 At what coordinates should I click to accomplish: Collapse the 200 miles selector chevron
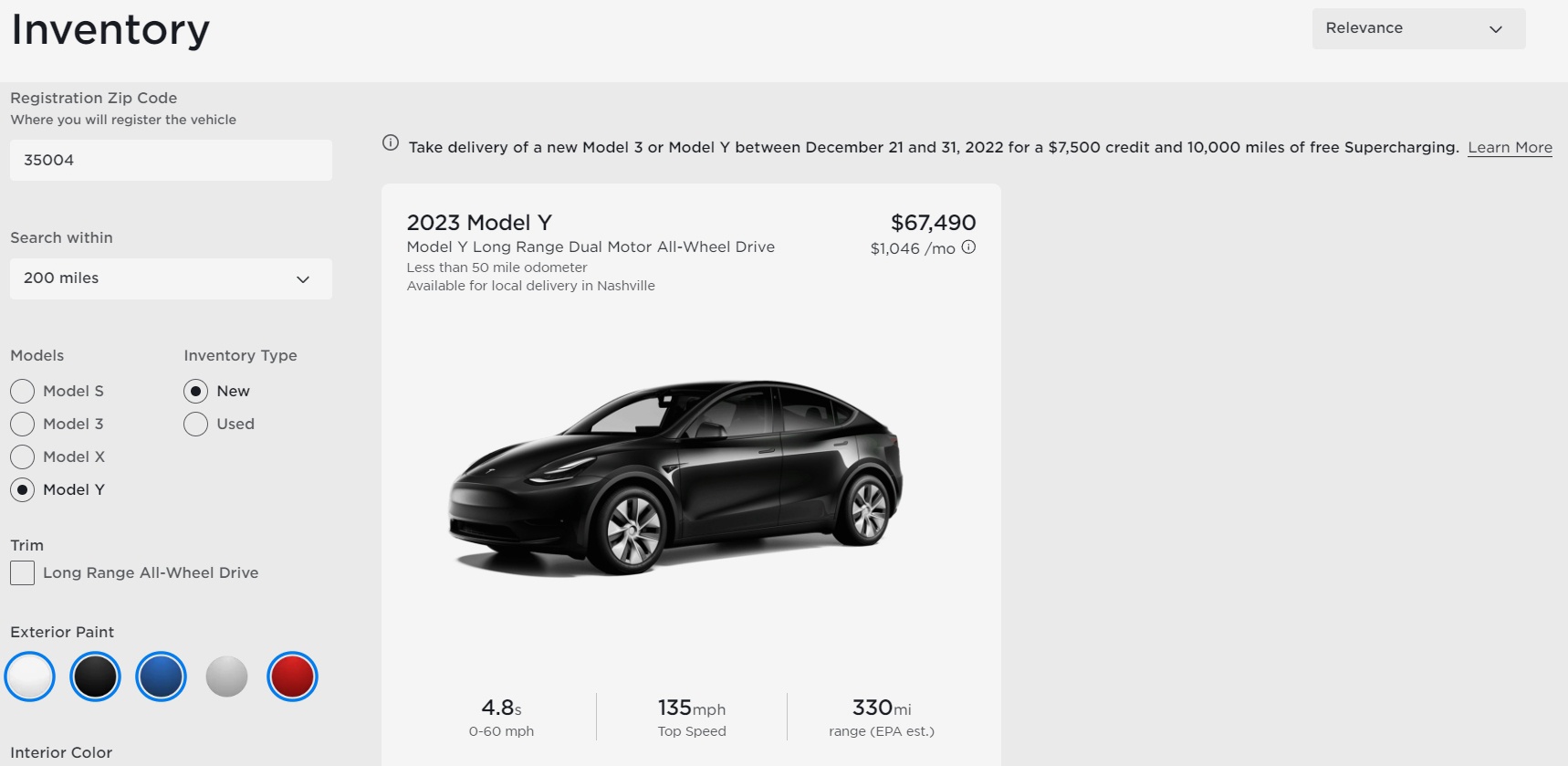click(x=302, y=278)
